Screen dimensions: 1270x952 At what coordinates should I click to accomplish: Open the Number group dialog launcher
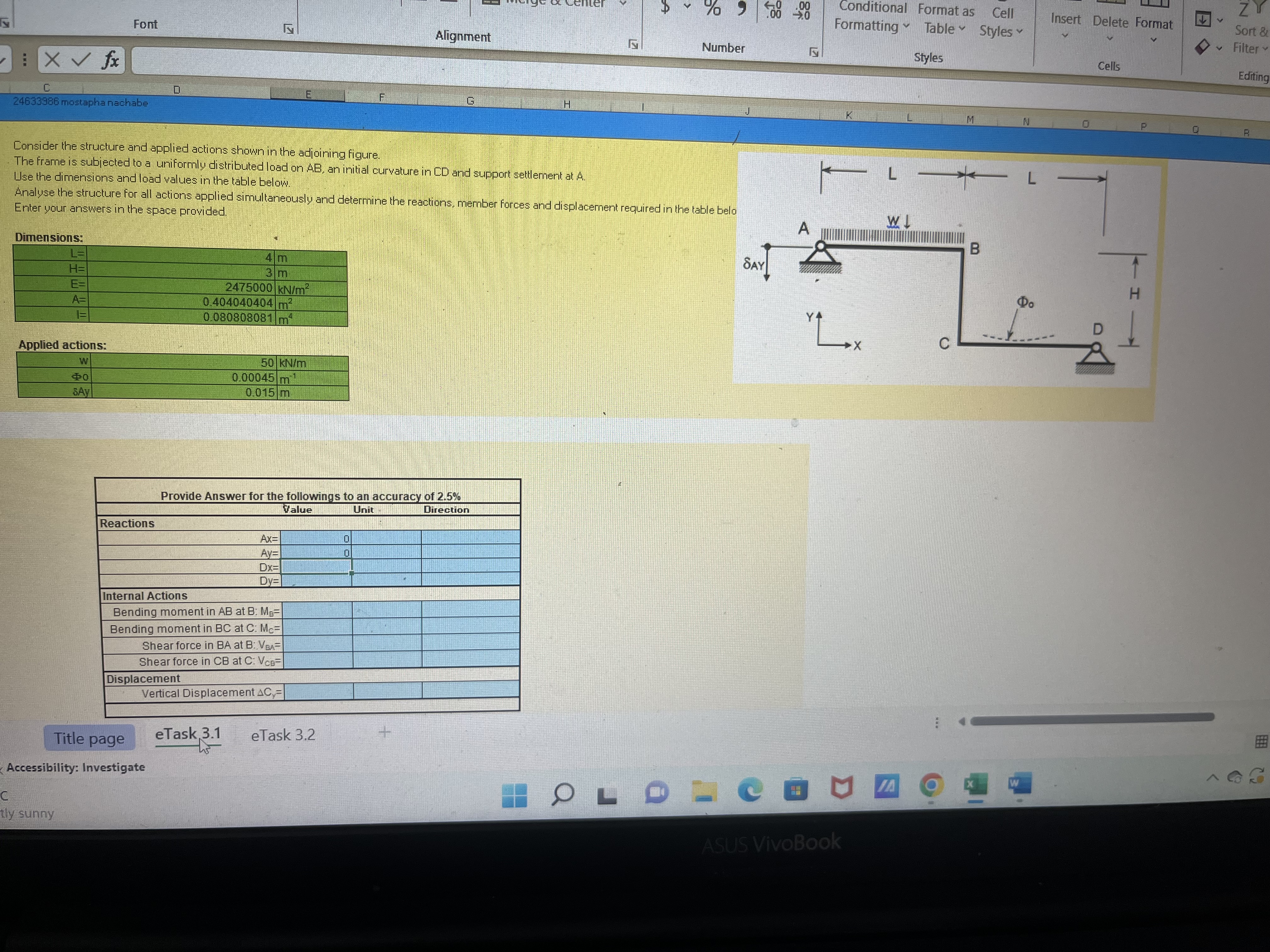(815, 52)
